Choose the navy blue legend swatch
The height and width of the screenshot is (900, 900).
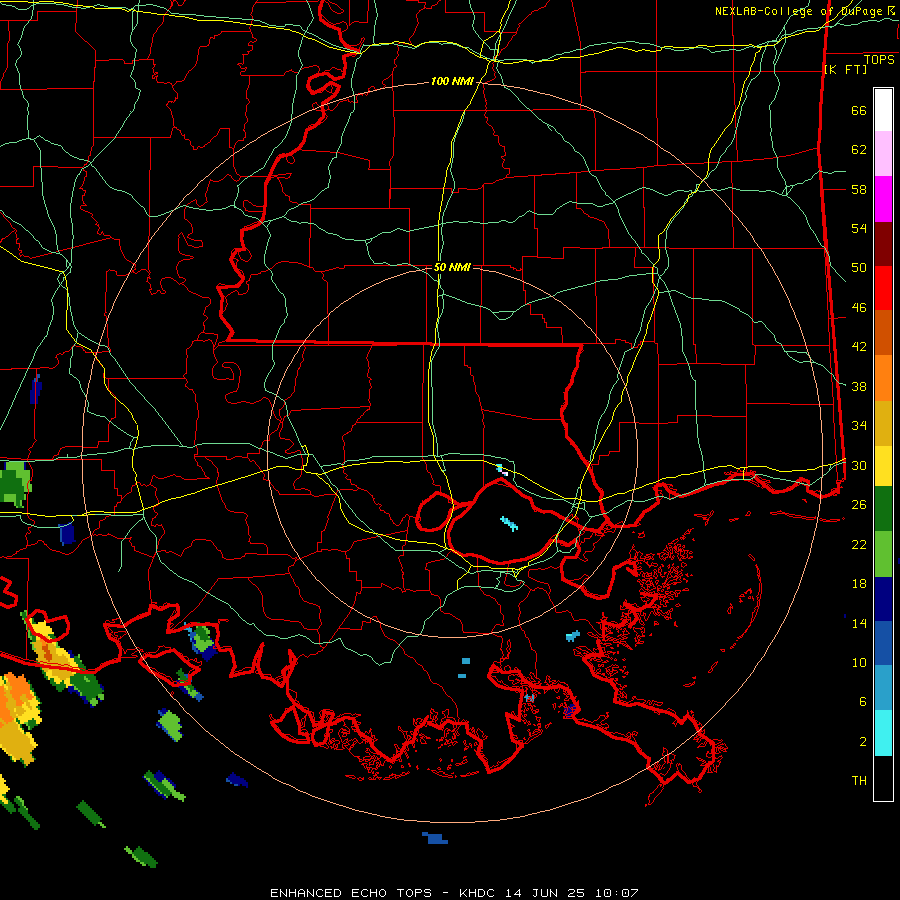pyautogui.click(x=883, y=599)
